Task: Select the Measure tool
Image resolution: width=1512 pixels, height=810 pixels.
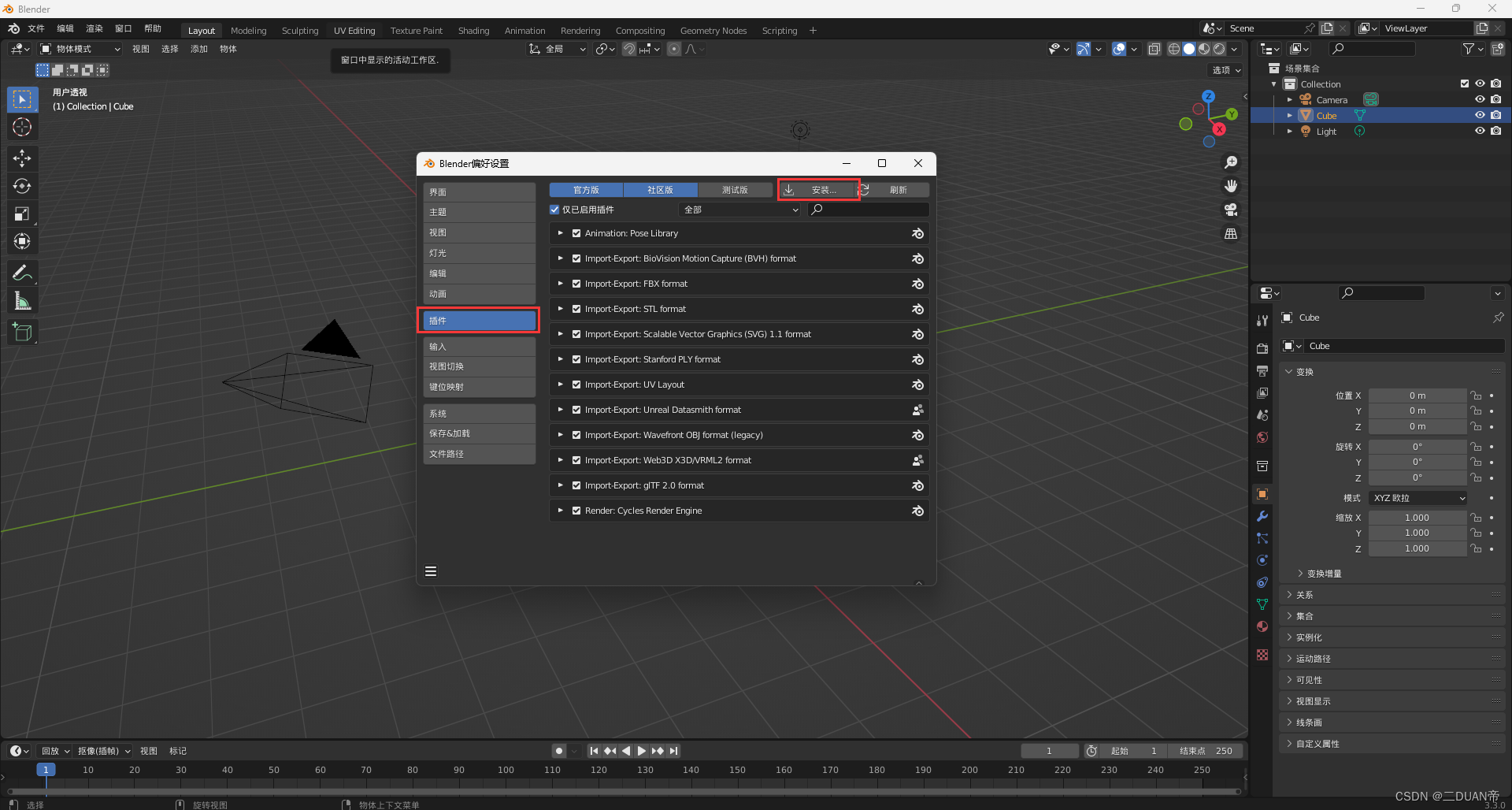Action: [x=22, y=300]
